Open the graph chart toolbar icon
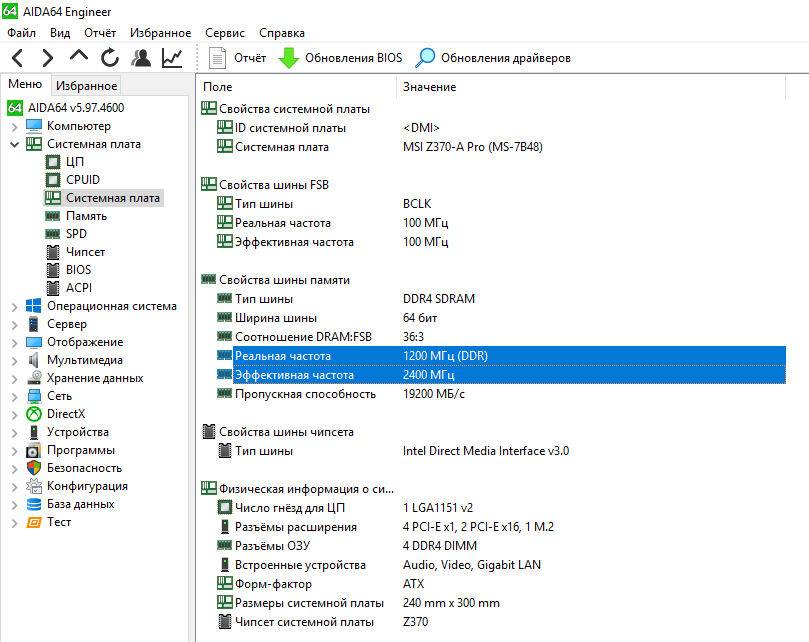This screenshot has height=642, width=809. click(x=172, y=58)
